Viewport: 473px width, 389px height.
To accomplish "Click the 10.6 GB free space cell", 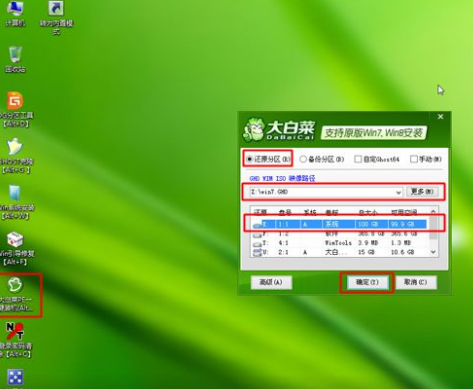I will point(402,252).
